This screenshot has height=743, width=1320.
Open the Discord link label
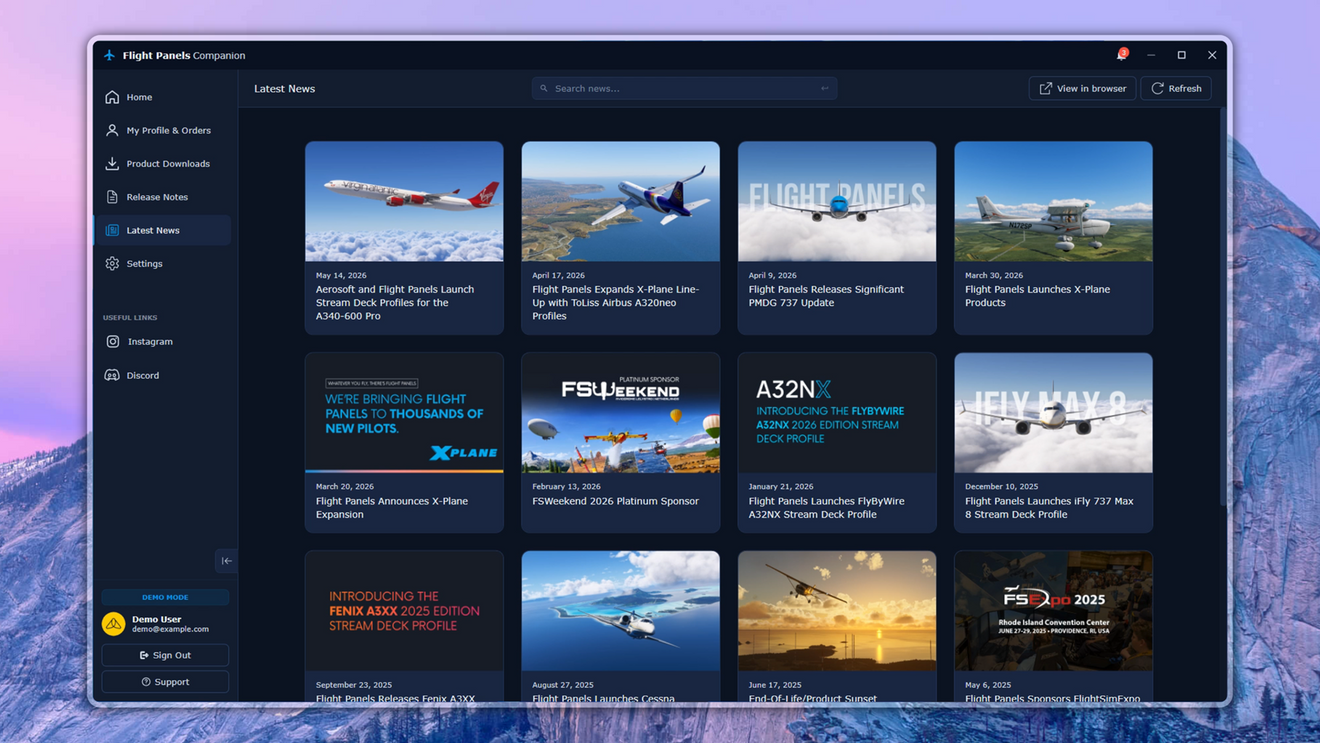click(x=143, y=375)
